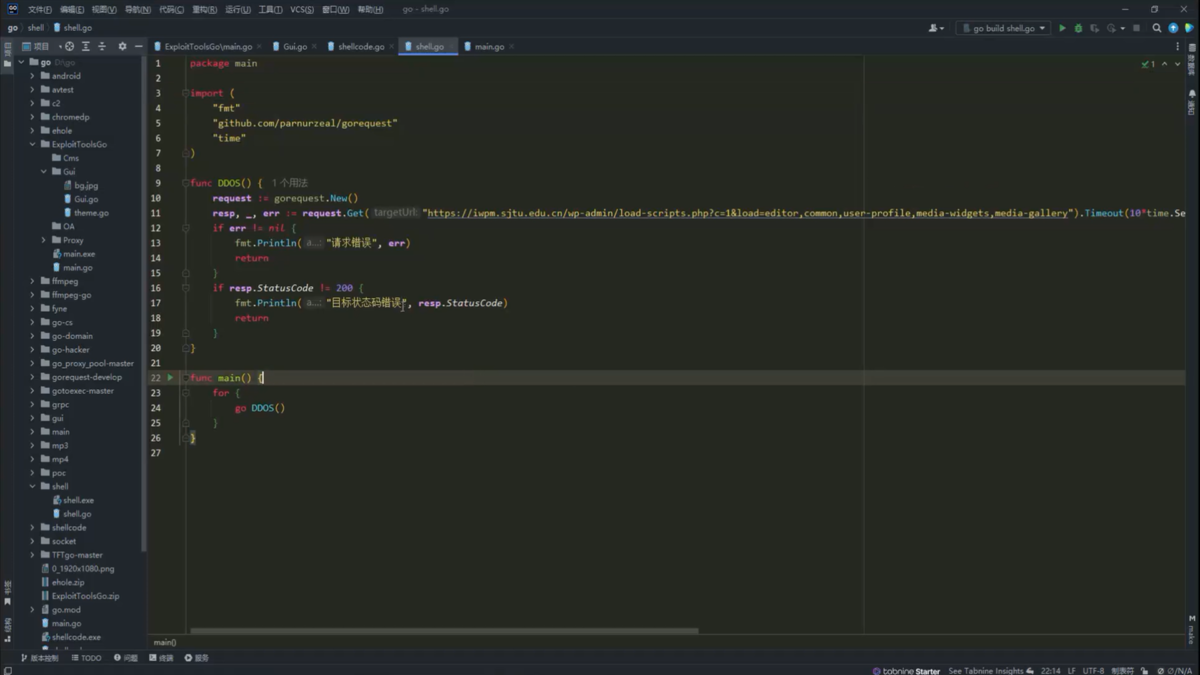
Task: Expand the go_proxy_pool-master folder
Action: pyautogui.click(x=32, y=363)
